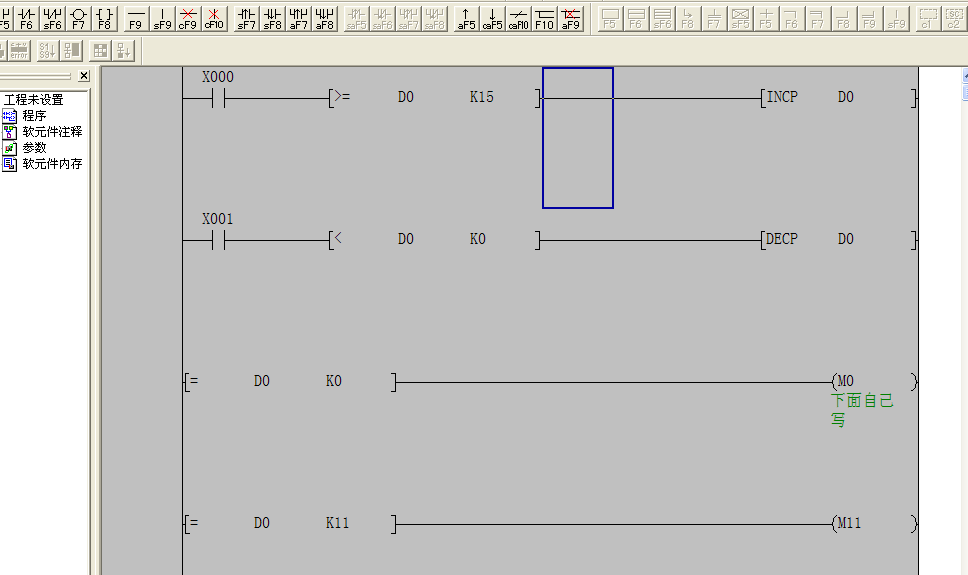Click cF9 delete horizontal line icon
The width and height of the screenshot is (968, 575).
188,17
